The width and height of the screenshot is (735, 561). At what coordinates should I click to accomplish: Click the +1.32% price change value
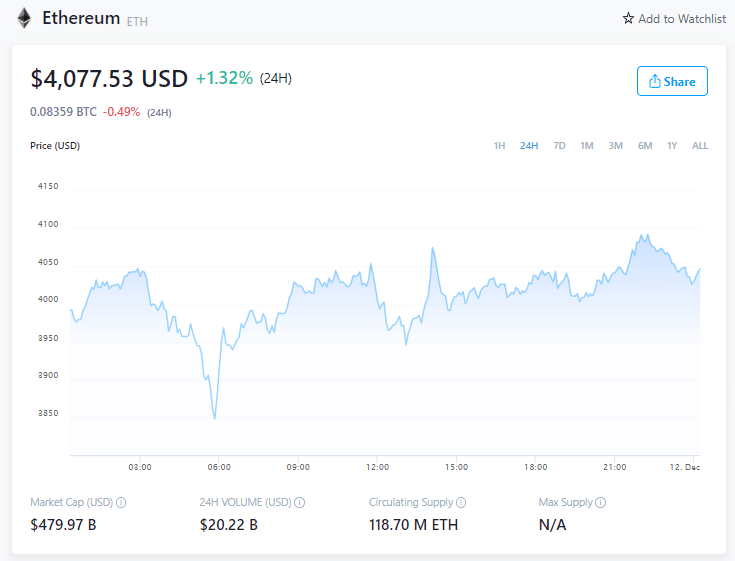click(225, 78)
